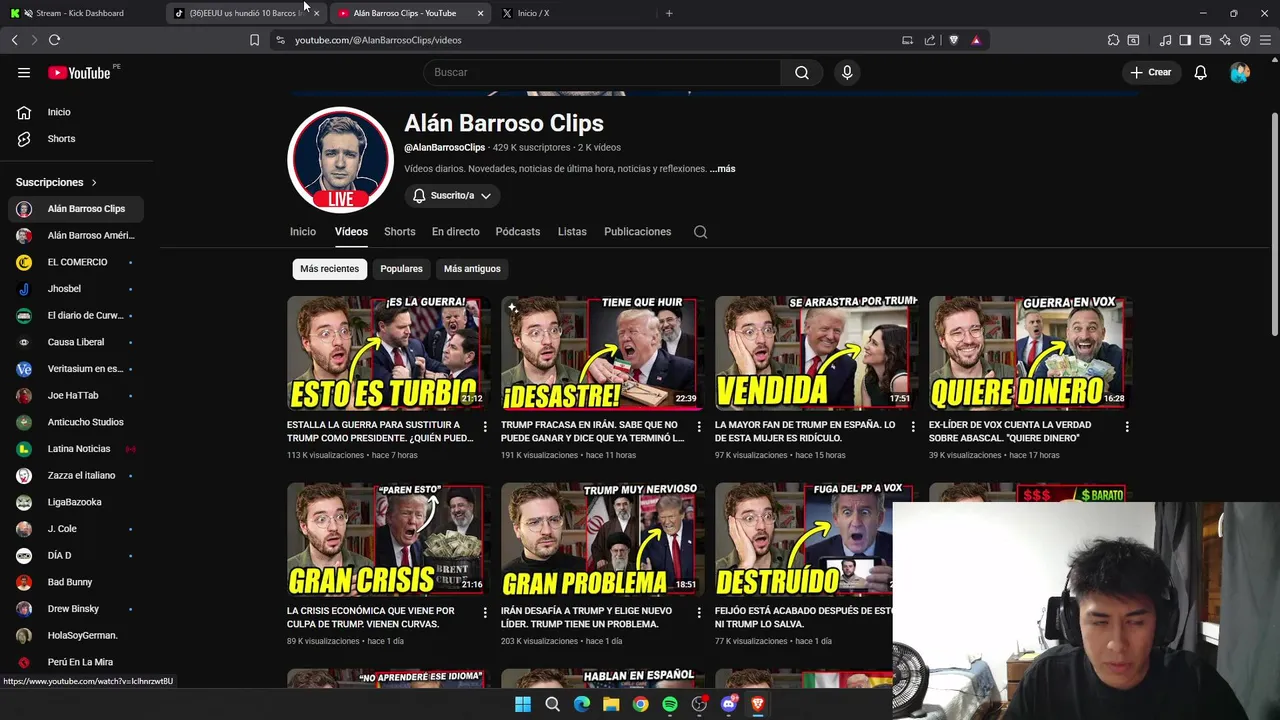Open Pódcasts tab
1280x720 pixels.
pyautogui.click(x=517, y=232)
